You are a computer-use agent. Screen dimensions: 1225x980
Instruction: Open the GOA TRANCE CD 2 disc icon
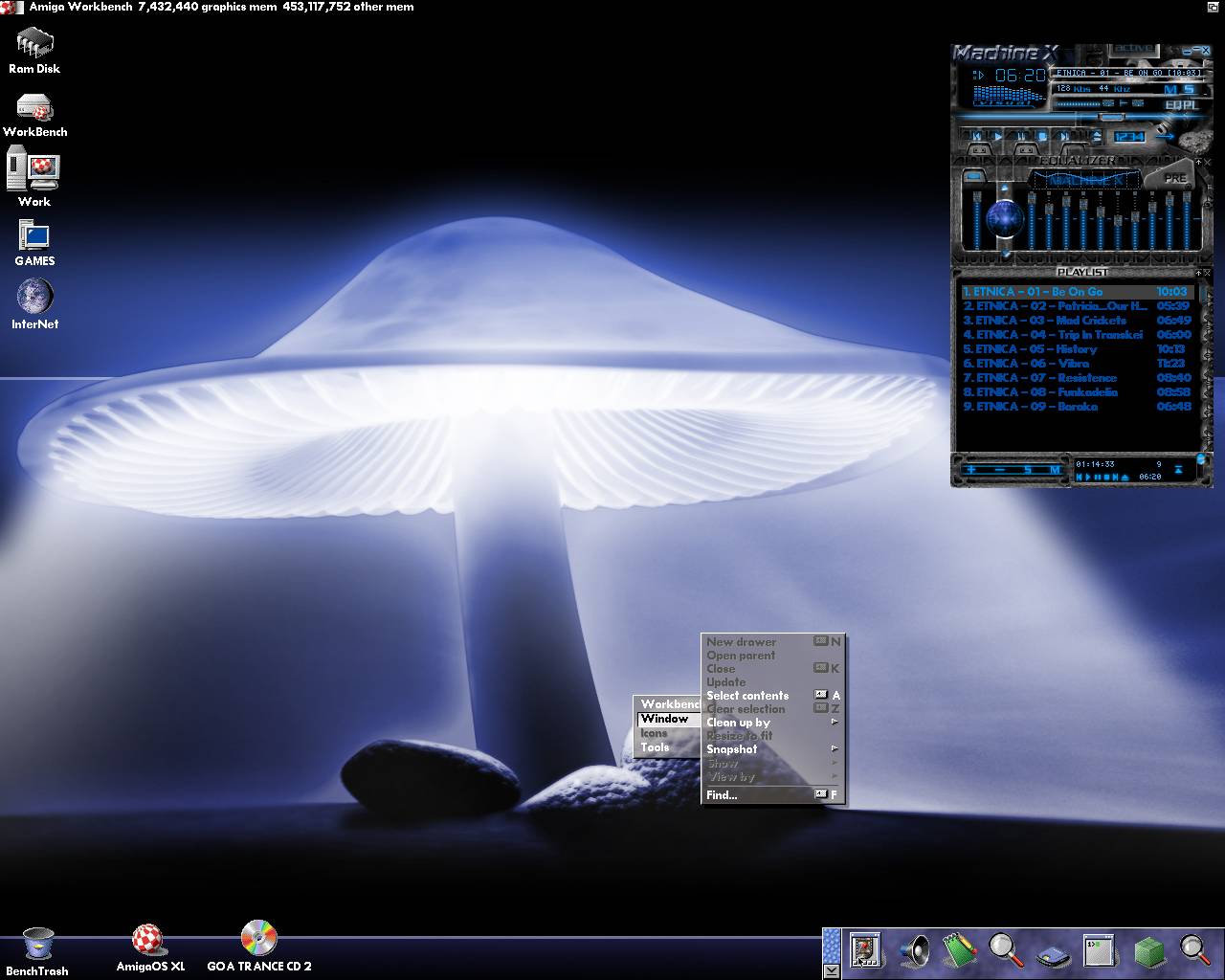[x=258, y=939]
